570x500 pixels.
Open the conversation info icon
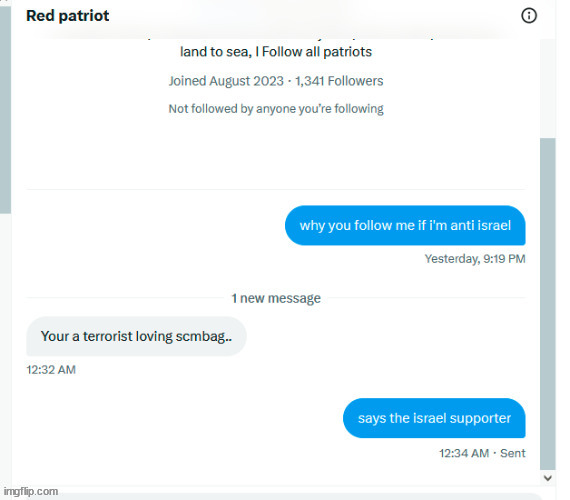tap(529, 16)
